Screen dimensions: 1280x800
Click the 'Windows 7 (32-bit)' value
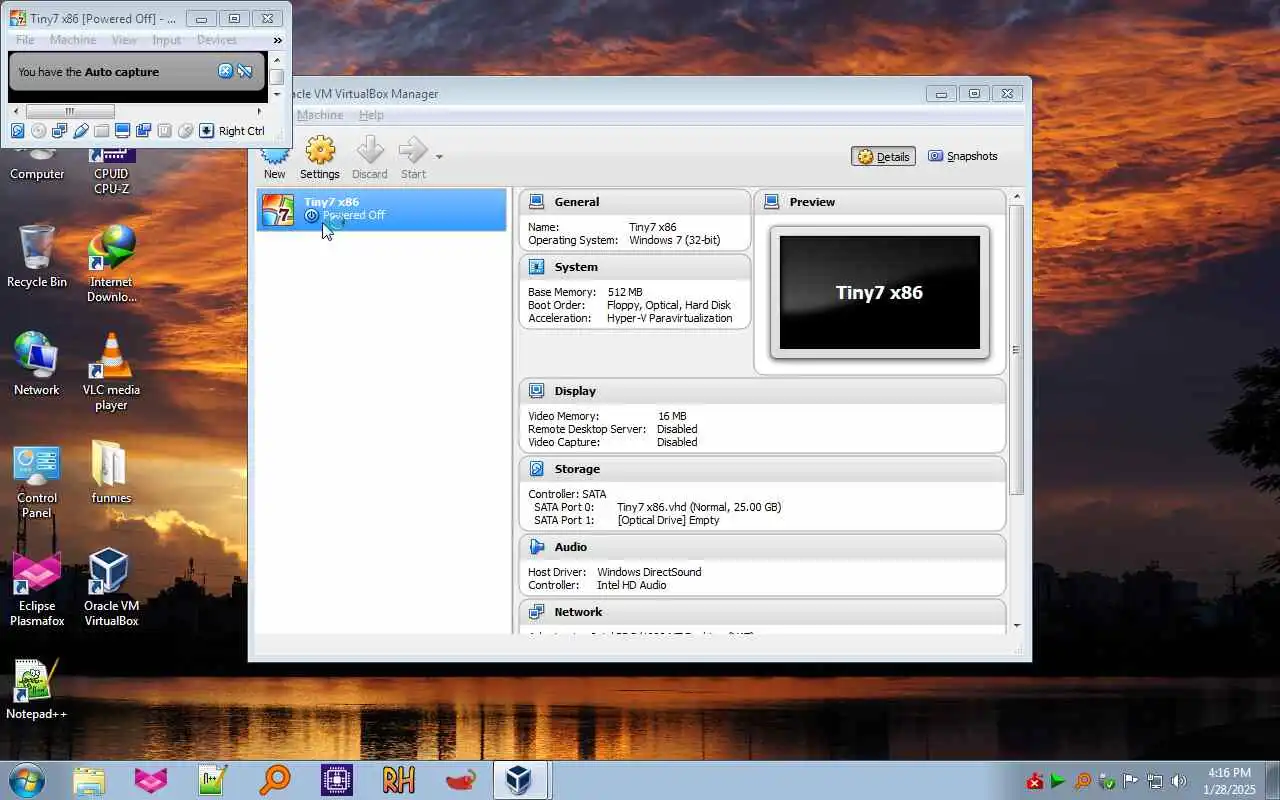click(674, 240)
